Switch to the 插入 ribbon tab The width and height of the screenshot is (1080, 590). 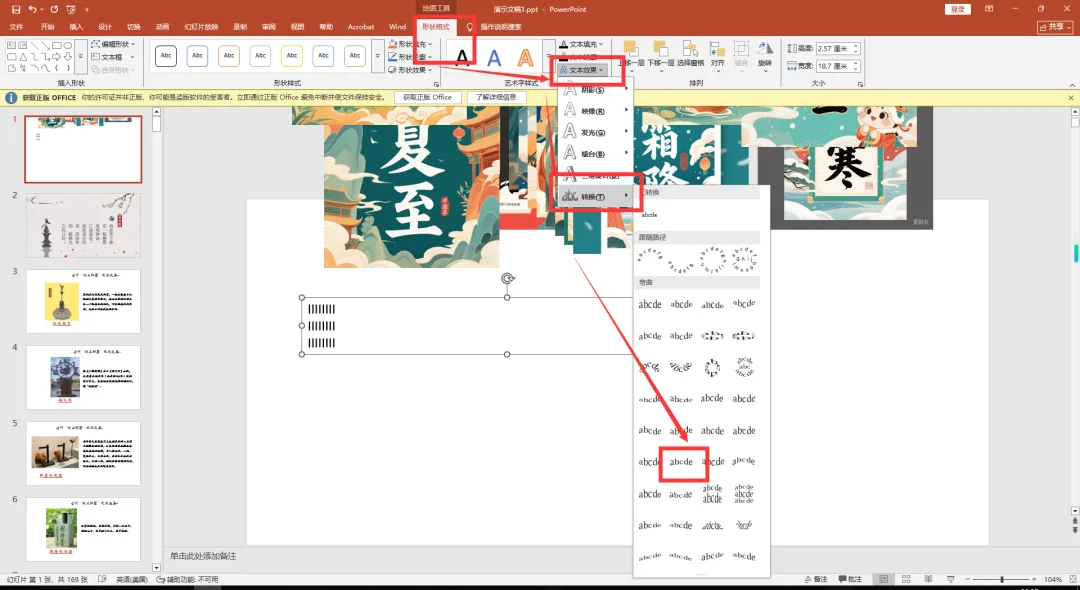(76, 27)
